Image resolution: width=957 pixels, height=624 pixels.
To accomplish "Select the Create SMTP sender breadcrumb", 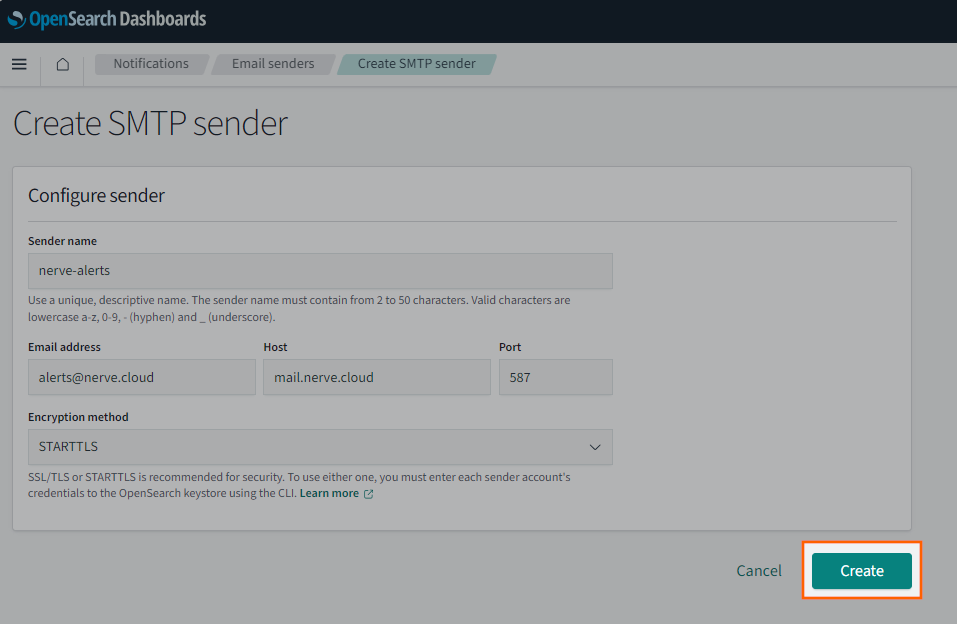I will pyautogui.click(x=416, y=64).
